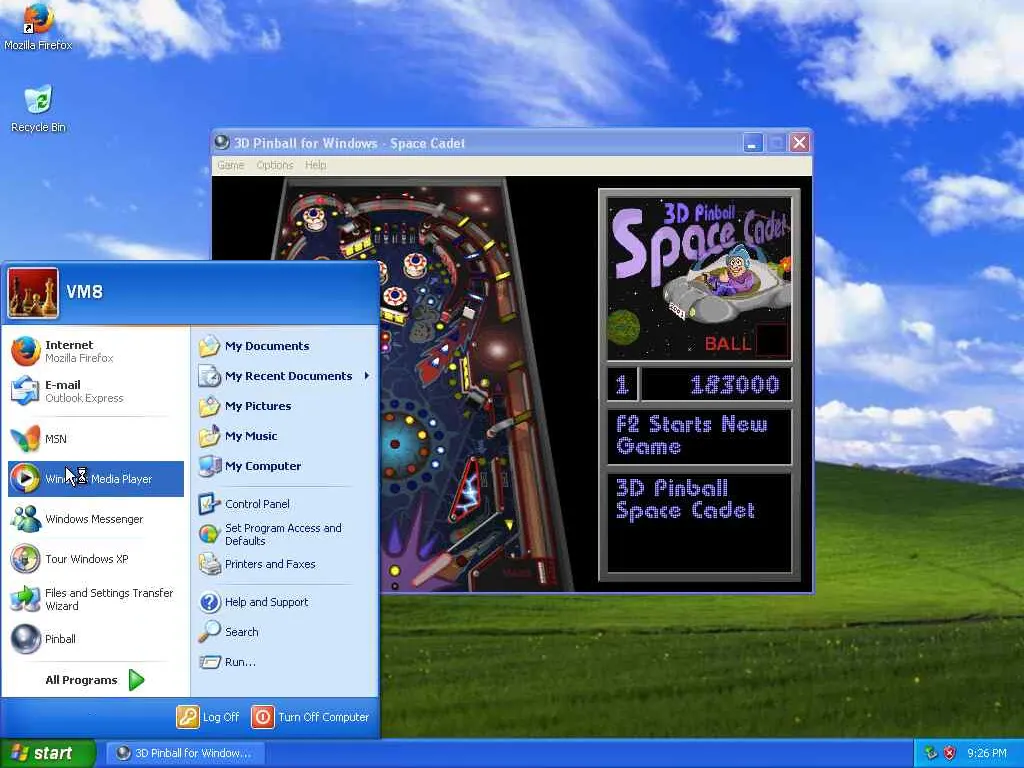The height and width of the screenshot is (768, 1024).
Task: Click Turn Off Computer button
Action: point(310,717)
